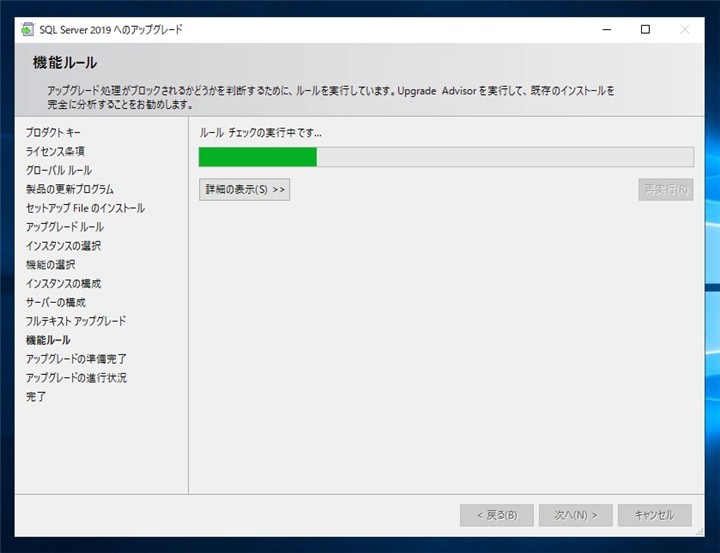The height and width of the screenshot is (553, 720).
Task: Select the アップグレードの進行状況 step
Action: [76, 377]
